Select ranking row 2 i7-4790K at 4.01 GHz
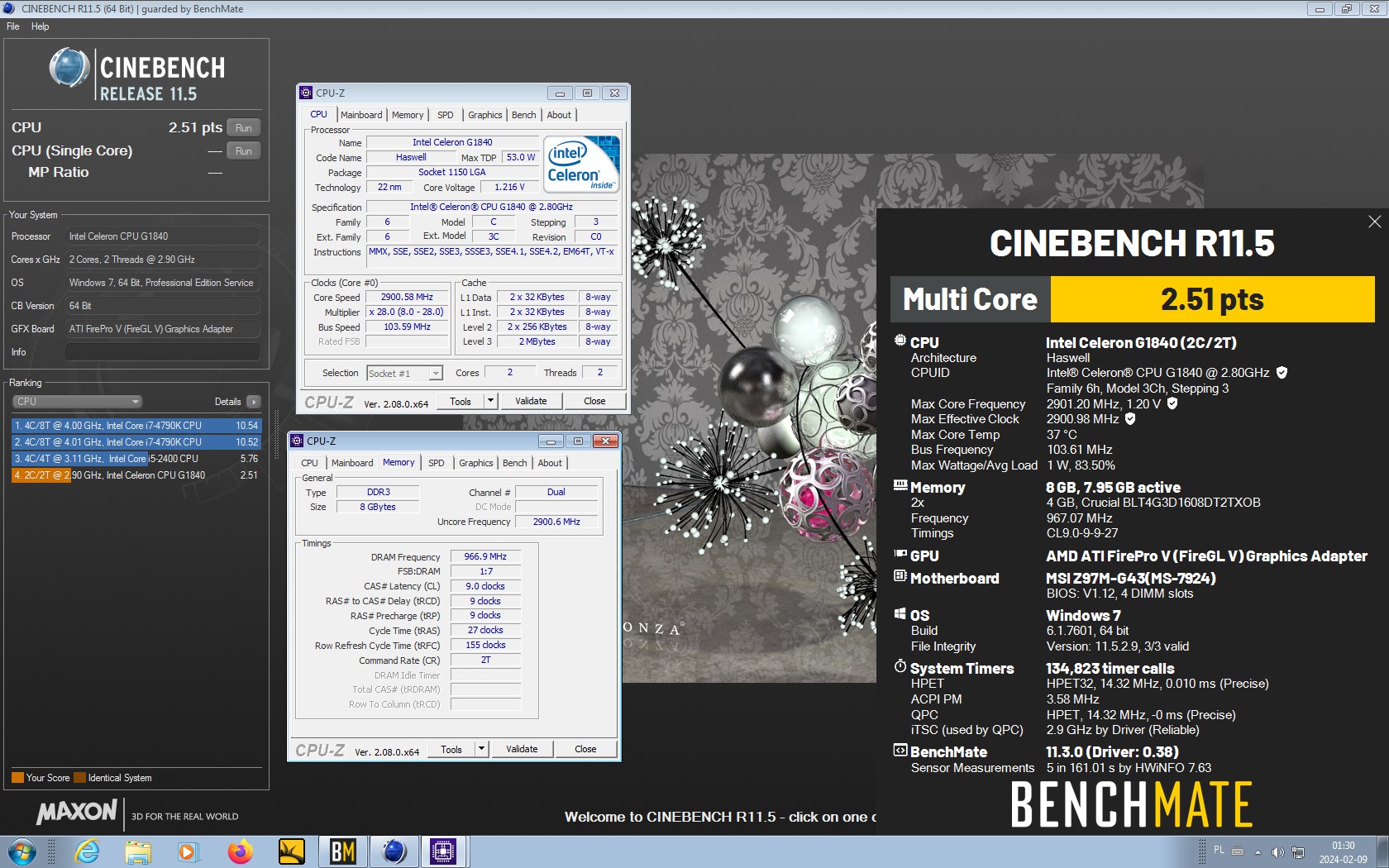Image resolution: width=1389 pixels, height=868 pixels. coord(136,442)
